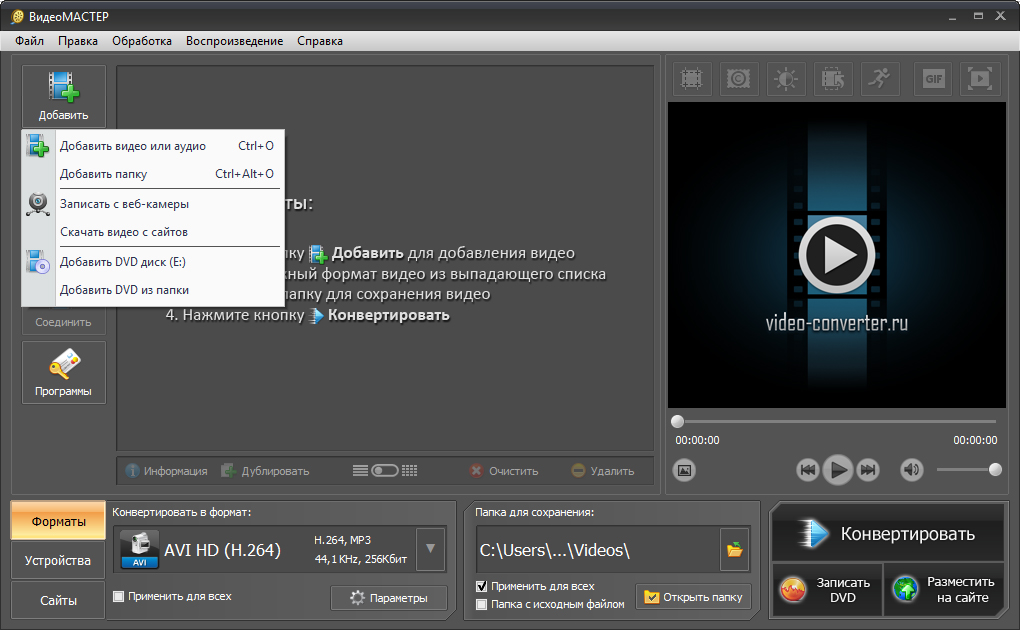Open the Параметры settings button
Screen dimensions: 1020x630
click(388, 597)
